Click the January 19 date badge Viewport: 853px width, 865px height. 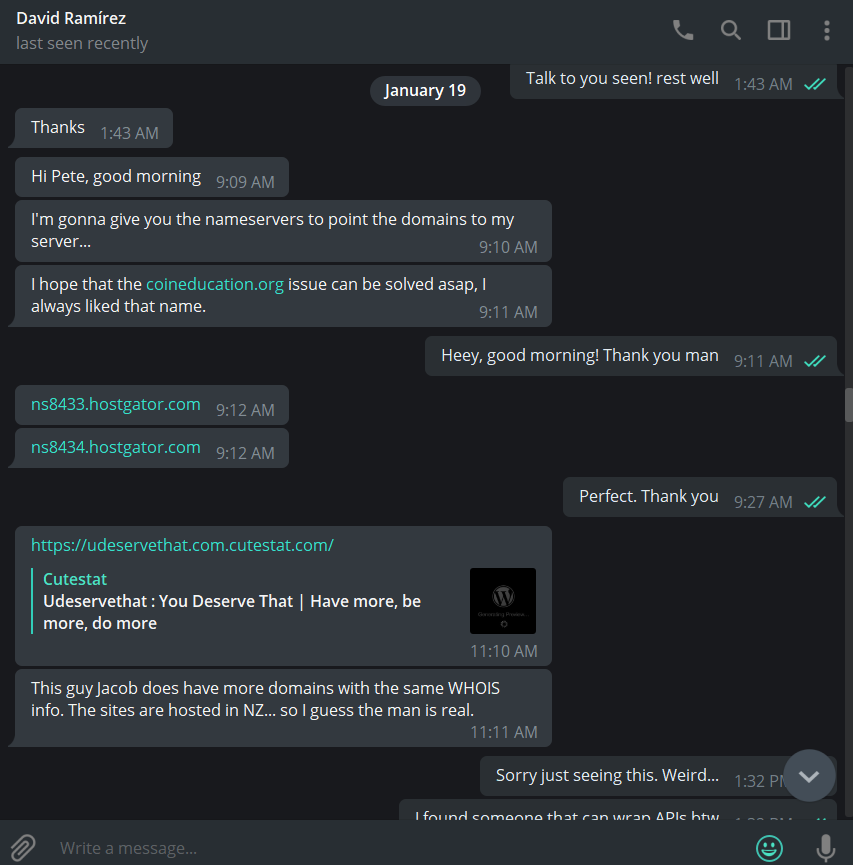tap(425, 90)
